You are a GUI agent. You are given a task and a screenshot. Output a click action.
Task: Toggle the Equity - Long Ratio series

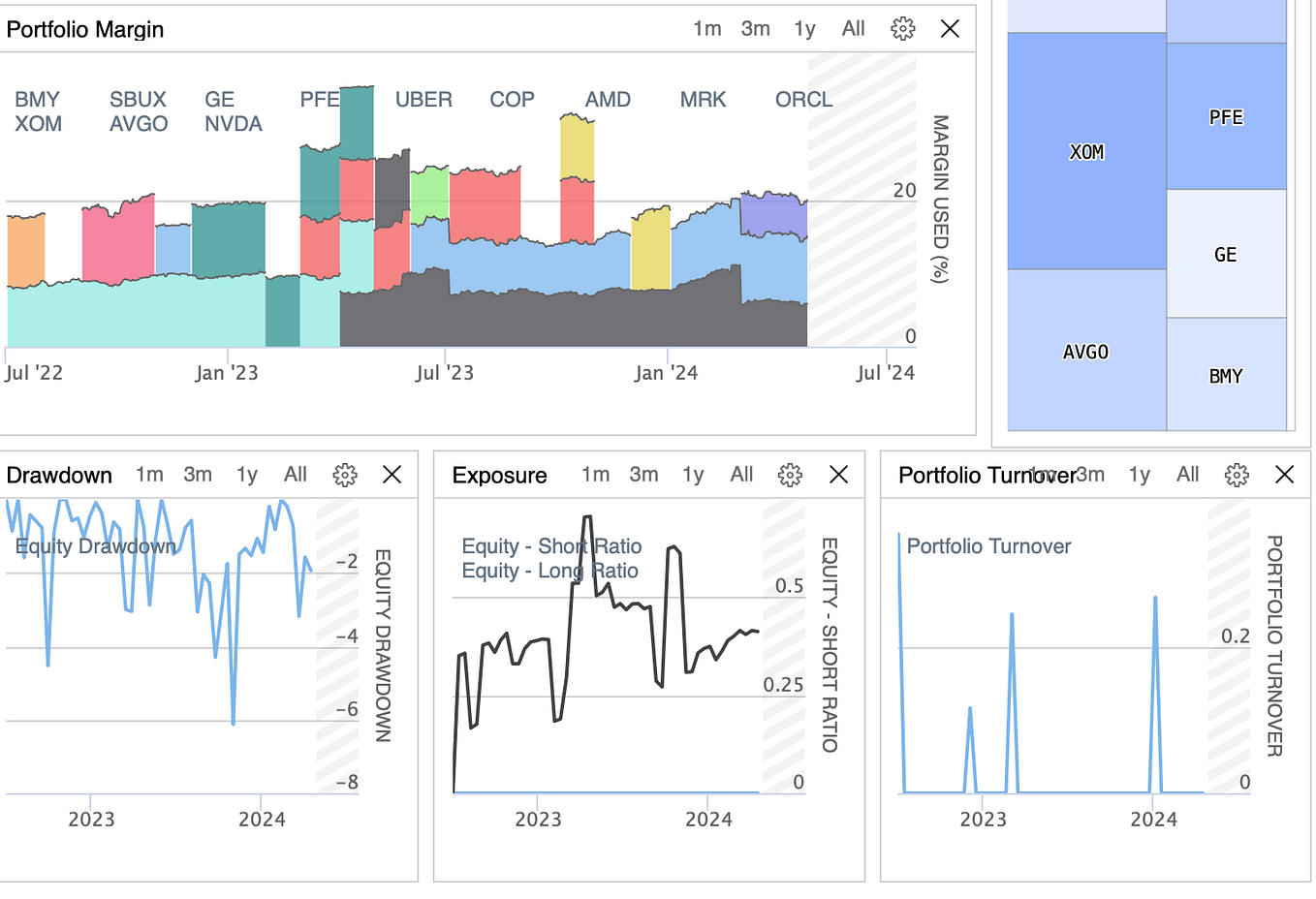pyautogui.click(x=548, y=572)
